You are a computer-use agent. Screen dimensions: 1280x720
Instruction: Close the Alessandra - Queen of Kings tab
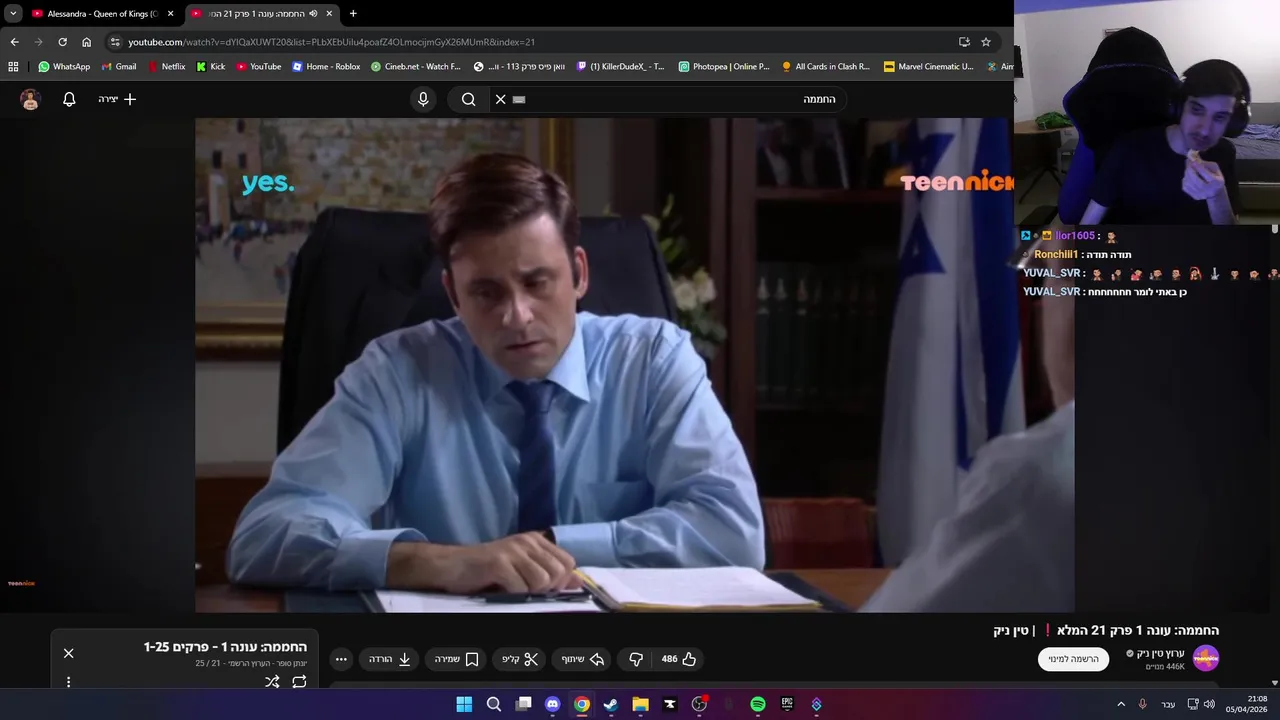tap(170, 14)
